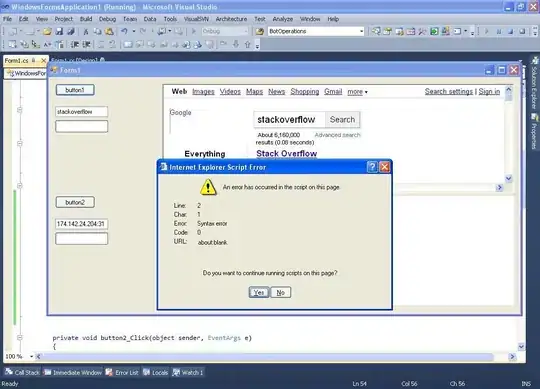Open the Architecture menu

tap(231, 19)
